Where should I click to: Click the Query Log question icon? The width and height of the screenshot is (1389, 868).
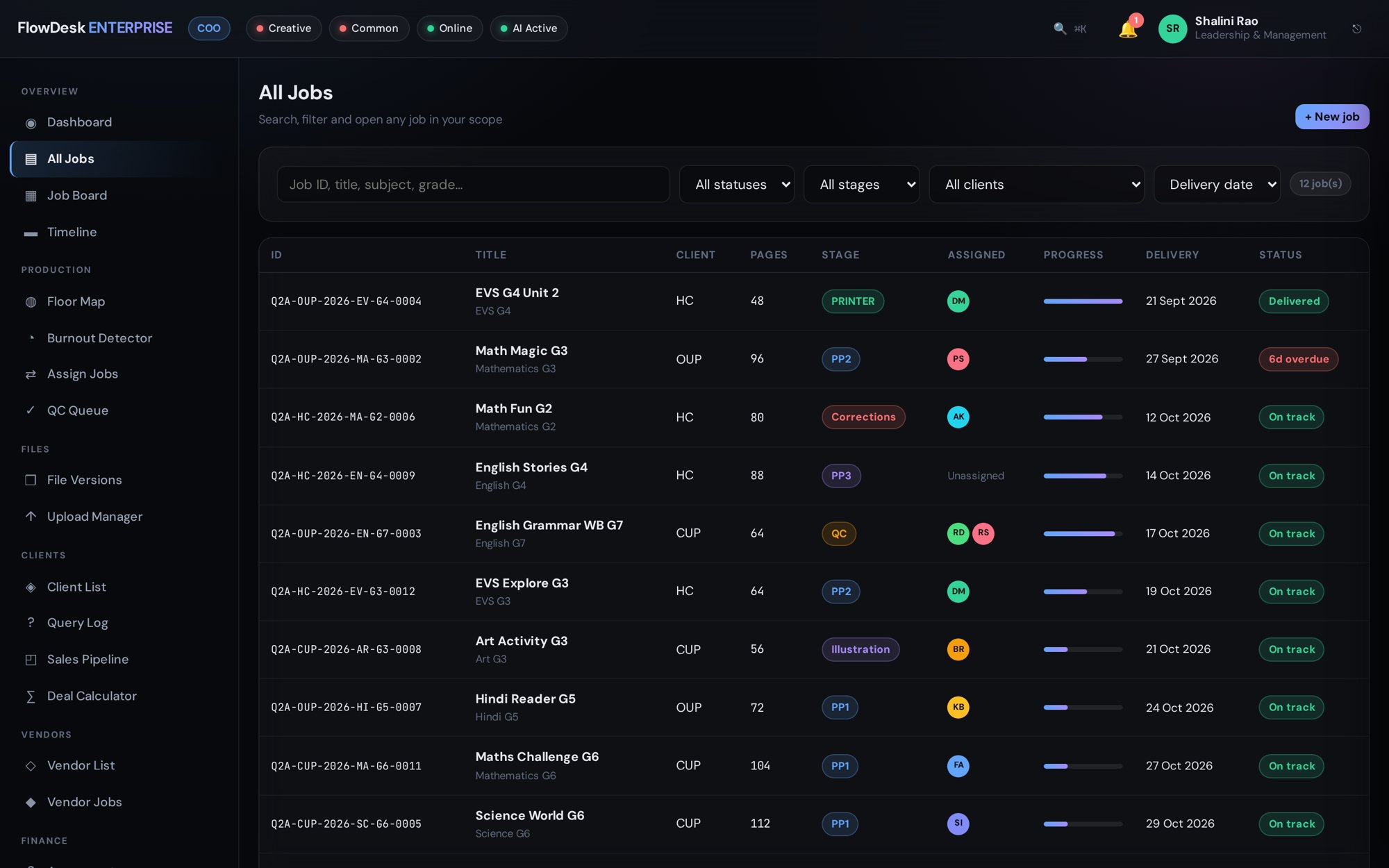pyautogui.click(x=31, y=623)
